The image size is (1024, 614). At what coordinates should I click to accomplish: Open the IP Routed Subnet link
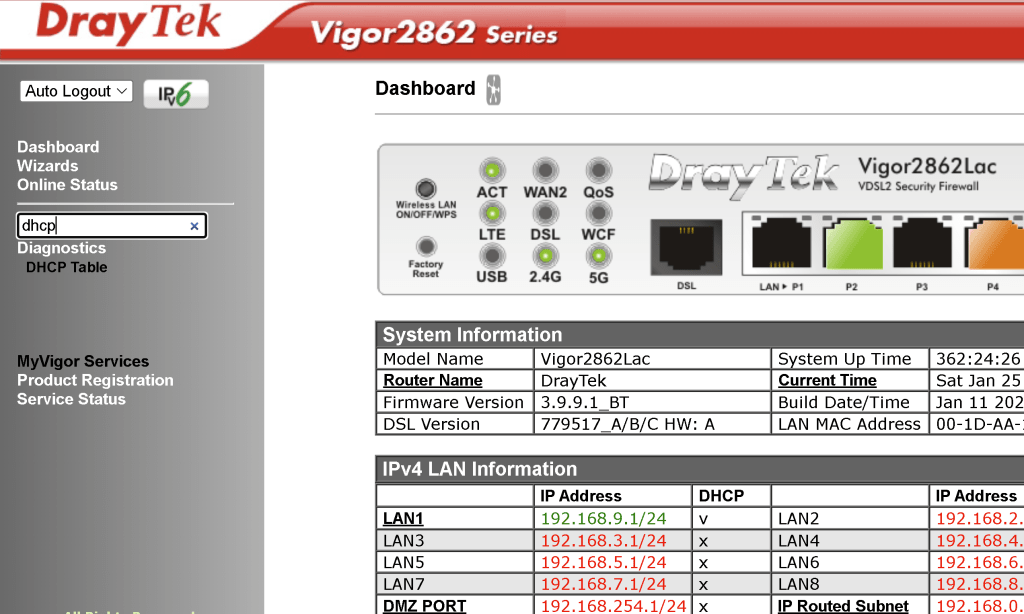[843, 606]
